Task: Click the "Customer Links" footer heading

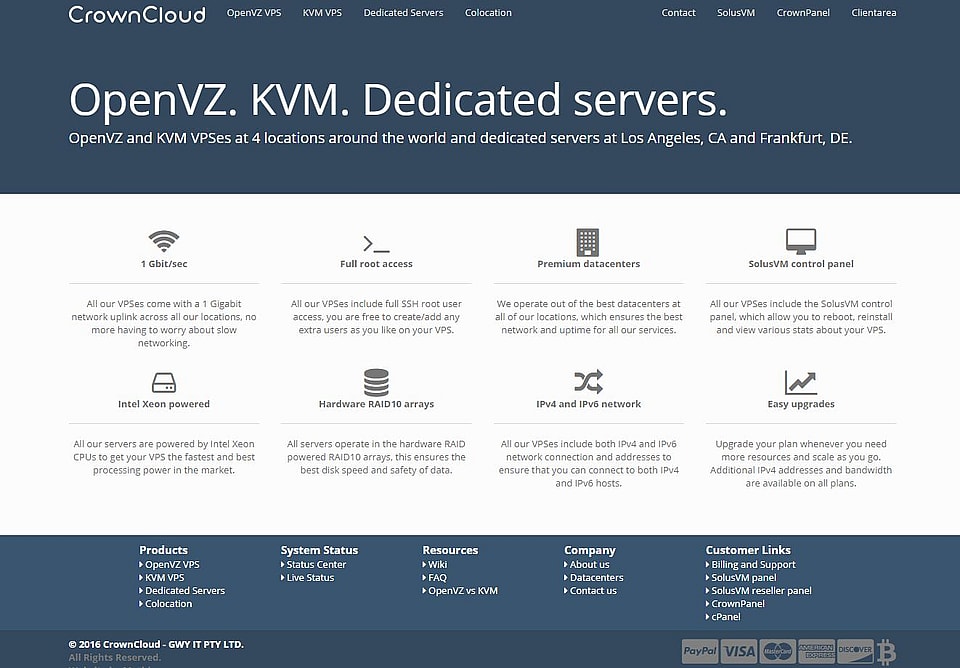Action: pos(748,550)
